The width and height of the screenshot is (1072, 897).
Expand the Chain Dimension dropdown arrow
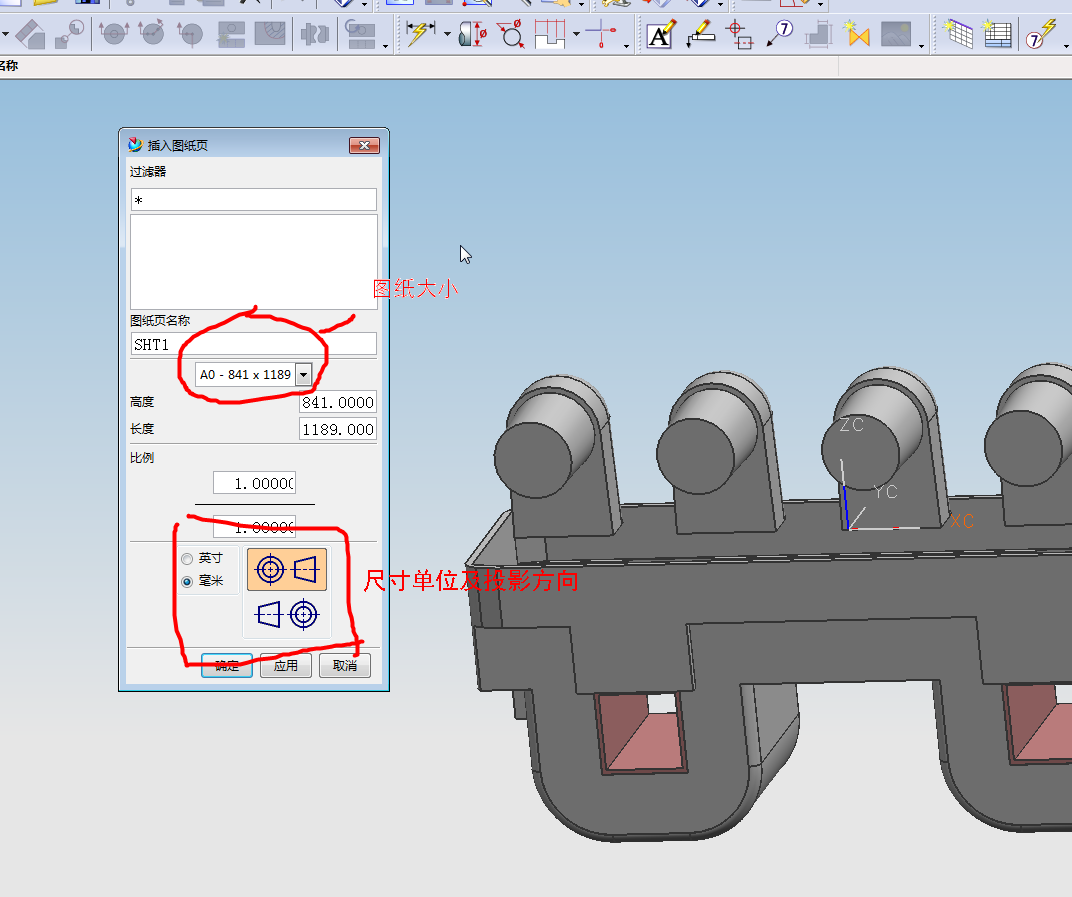click(x=576, y=34)
